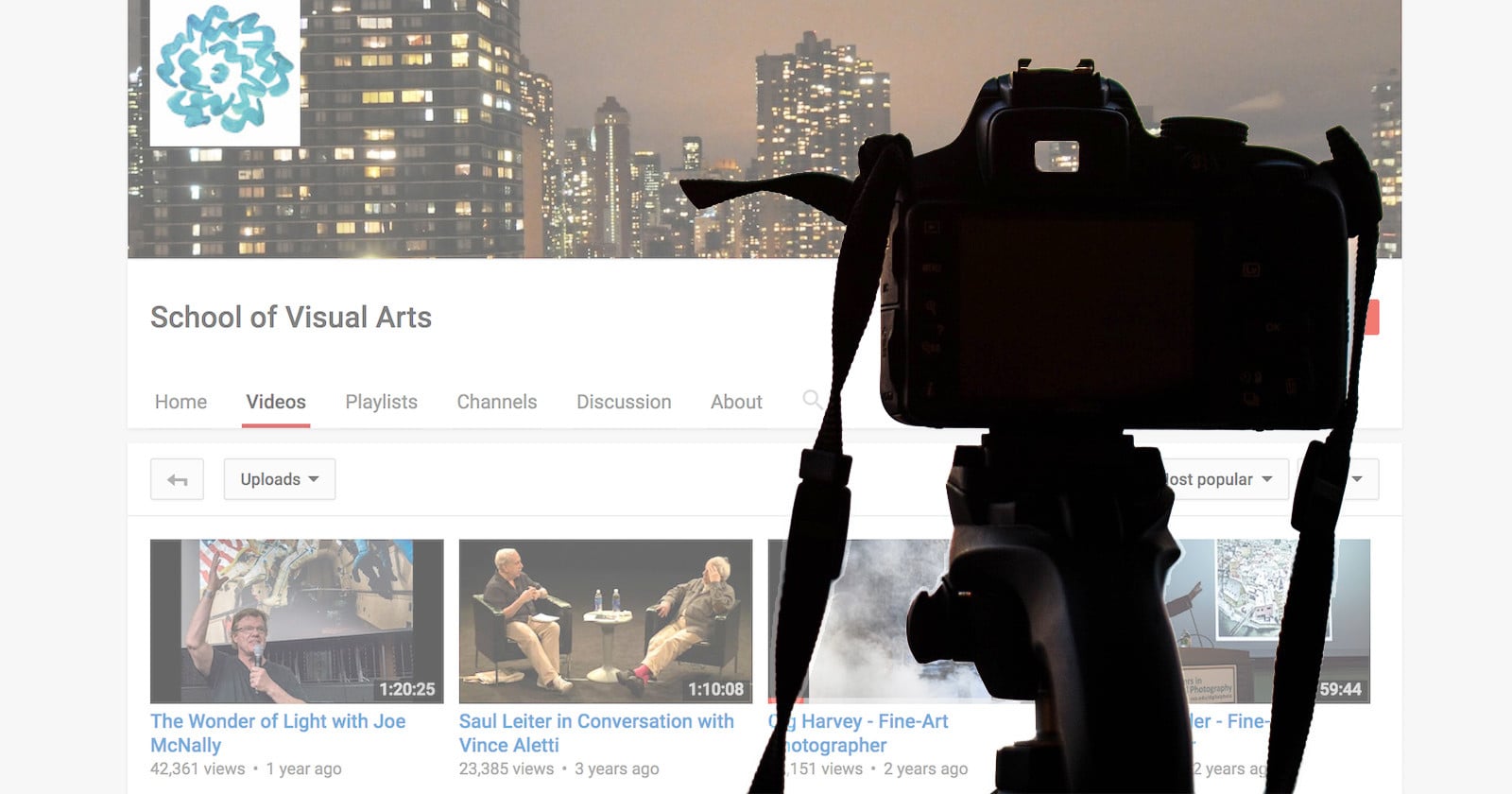
Task: Open The Wonder of Light with Joe McNally link
Action: [x=278, y=733]
